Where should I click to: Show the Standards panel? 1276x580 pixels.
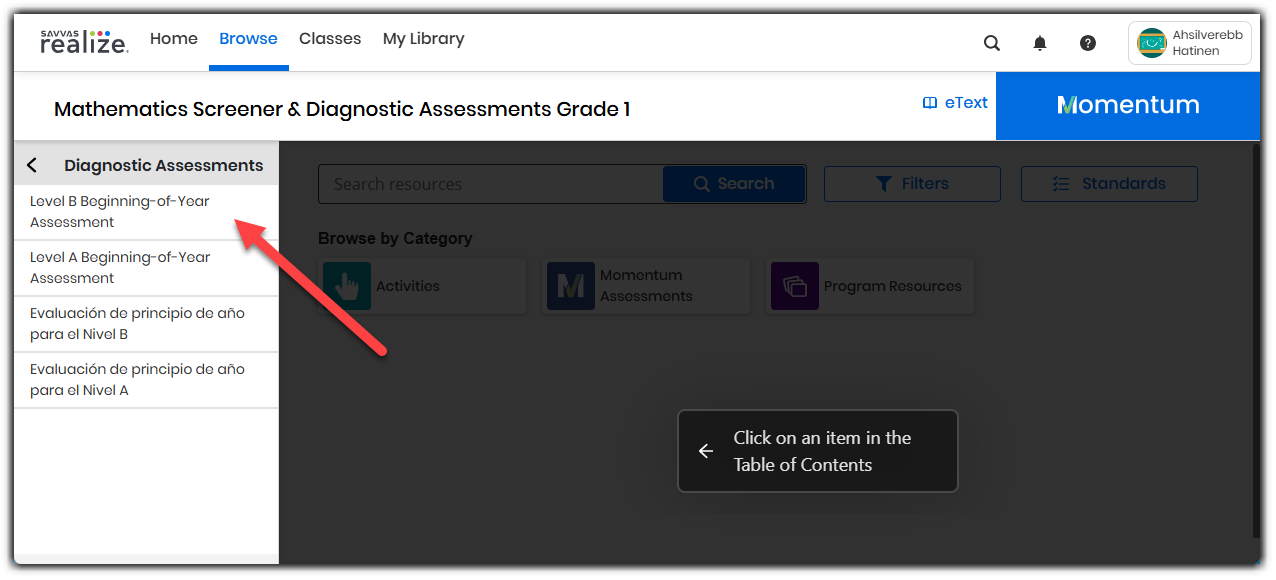coord(1108,183)
